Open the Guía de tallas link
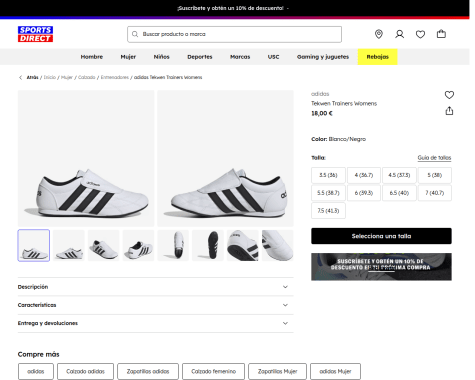Image resolution: width=475 pixels, height=380 pixels. (434, 158)
